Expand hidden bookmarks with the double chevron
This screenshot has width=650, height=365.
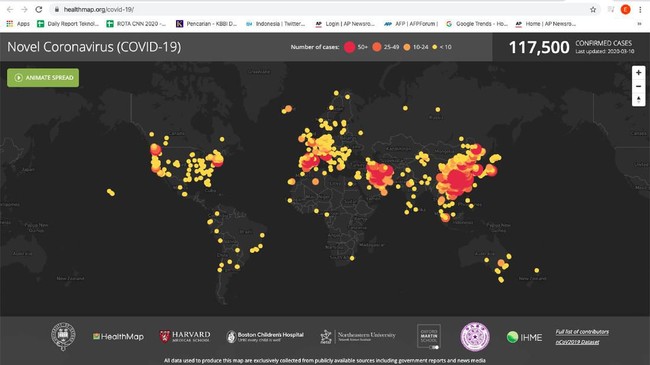point(639,24)
